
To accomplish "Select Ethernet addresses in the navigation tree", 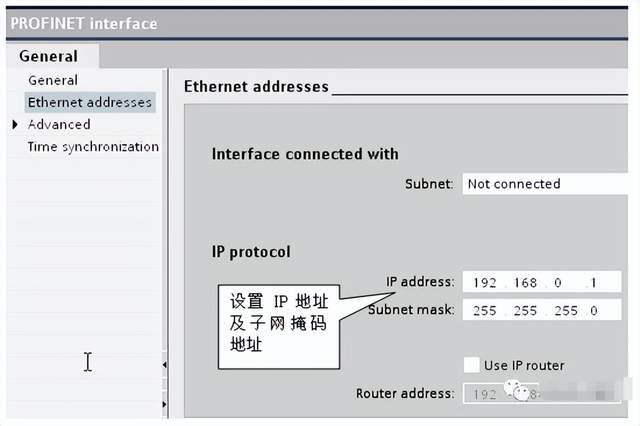I will tap(90, 102).
